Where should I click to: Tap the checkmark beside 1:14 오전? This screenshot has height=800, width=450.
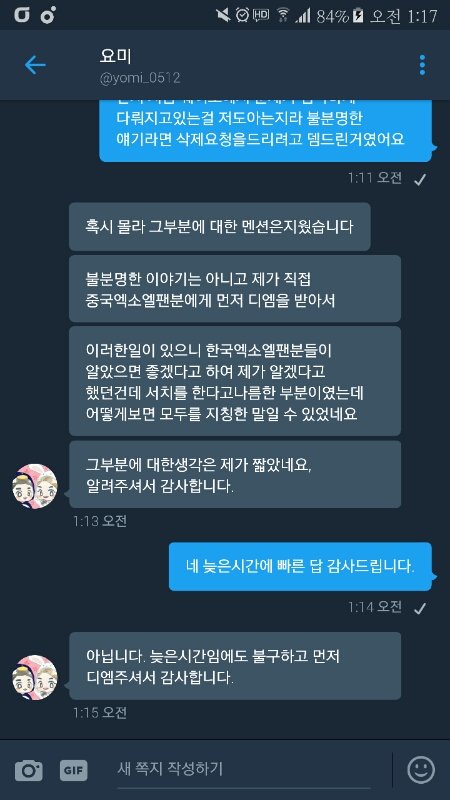(x=419, y=608)
